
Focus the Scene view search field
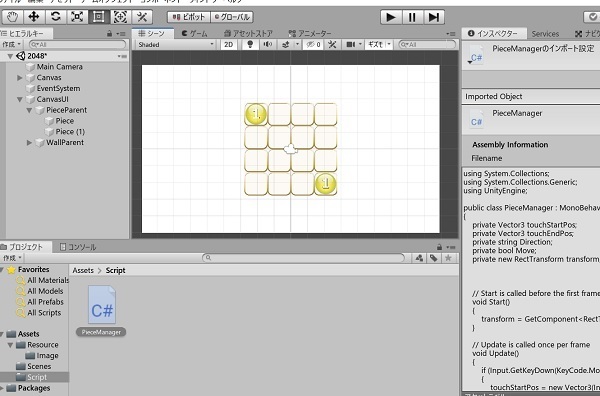coord(427,45)
